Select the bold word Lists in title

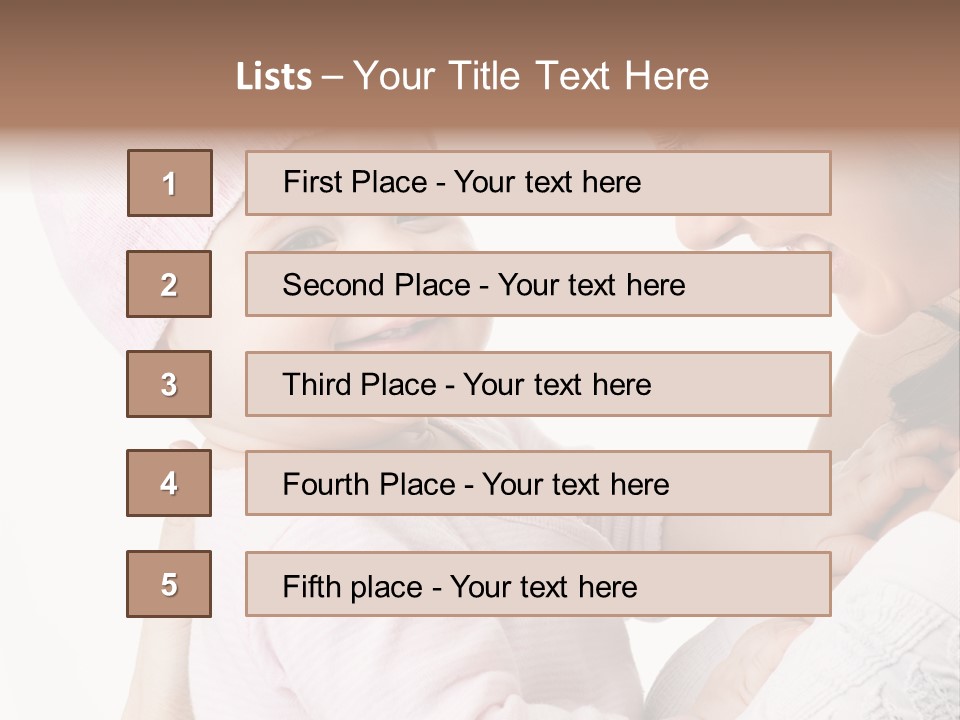click(x=274, y=77)
